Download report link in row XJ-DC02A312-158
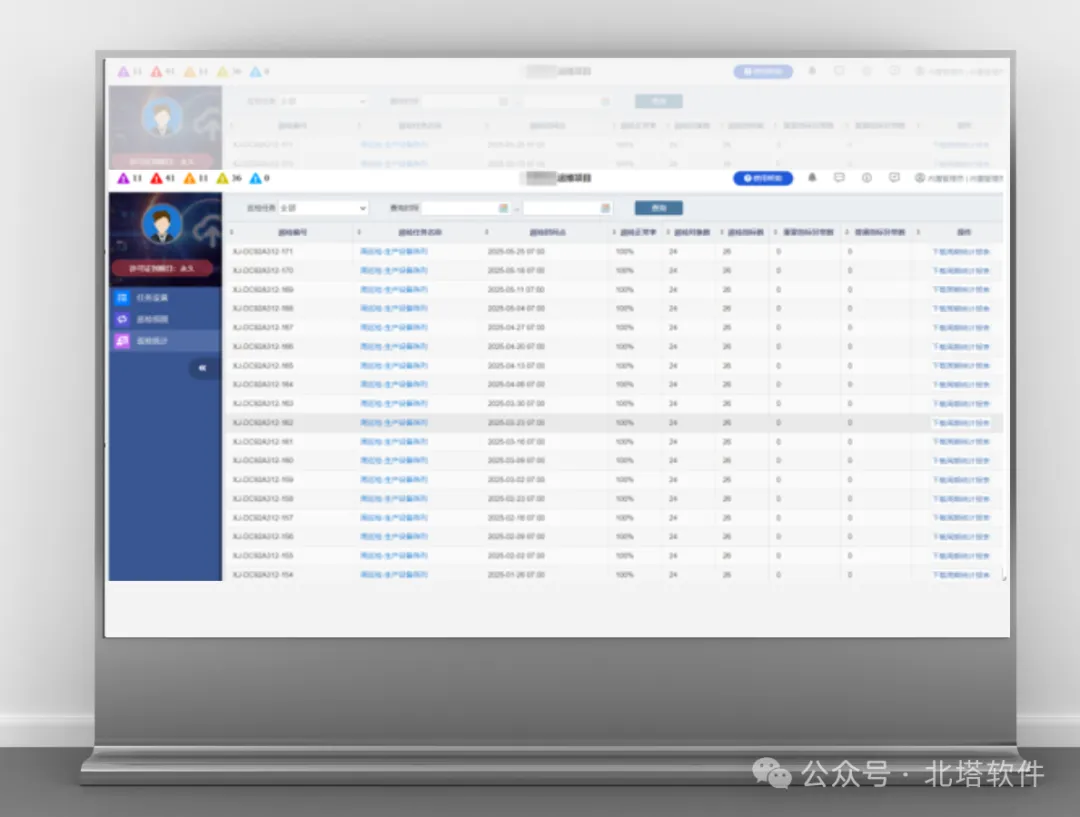Viewport: 1080px width, 817px height. [961, 499]
